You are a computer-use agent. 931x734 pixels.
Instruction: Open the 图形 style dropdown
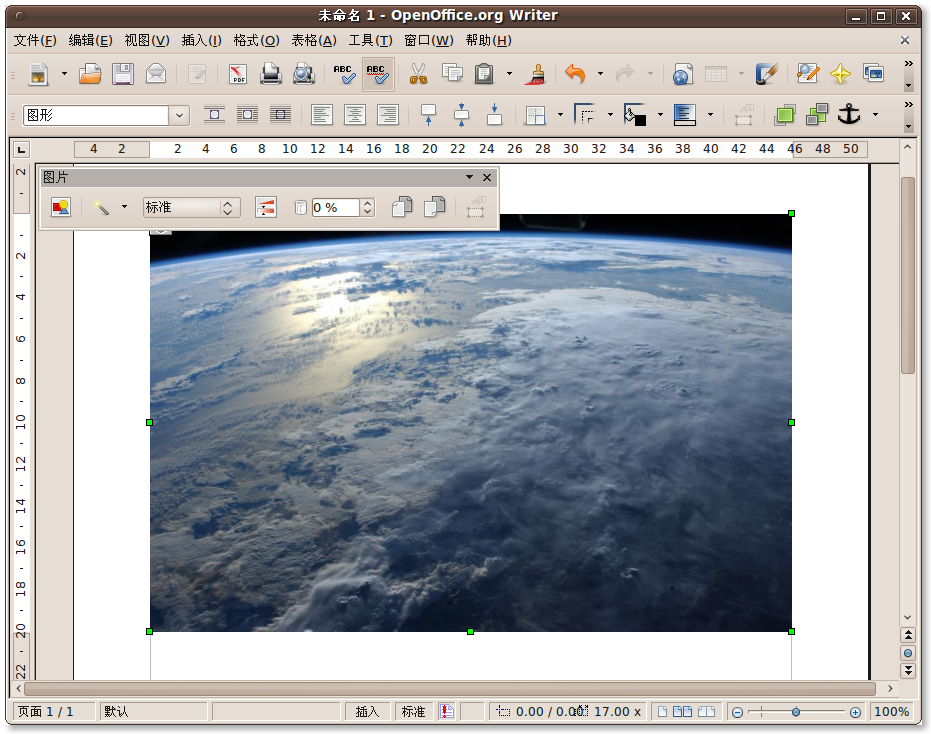coord(180,115)
